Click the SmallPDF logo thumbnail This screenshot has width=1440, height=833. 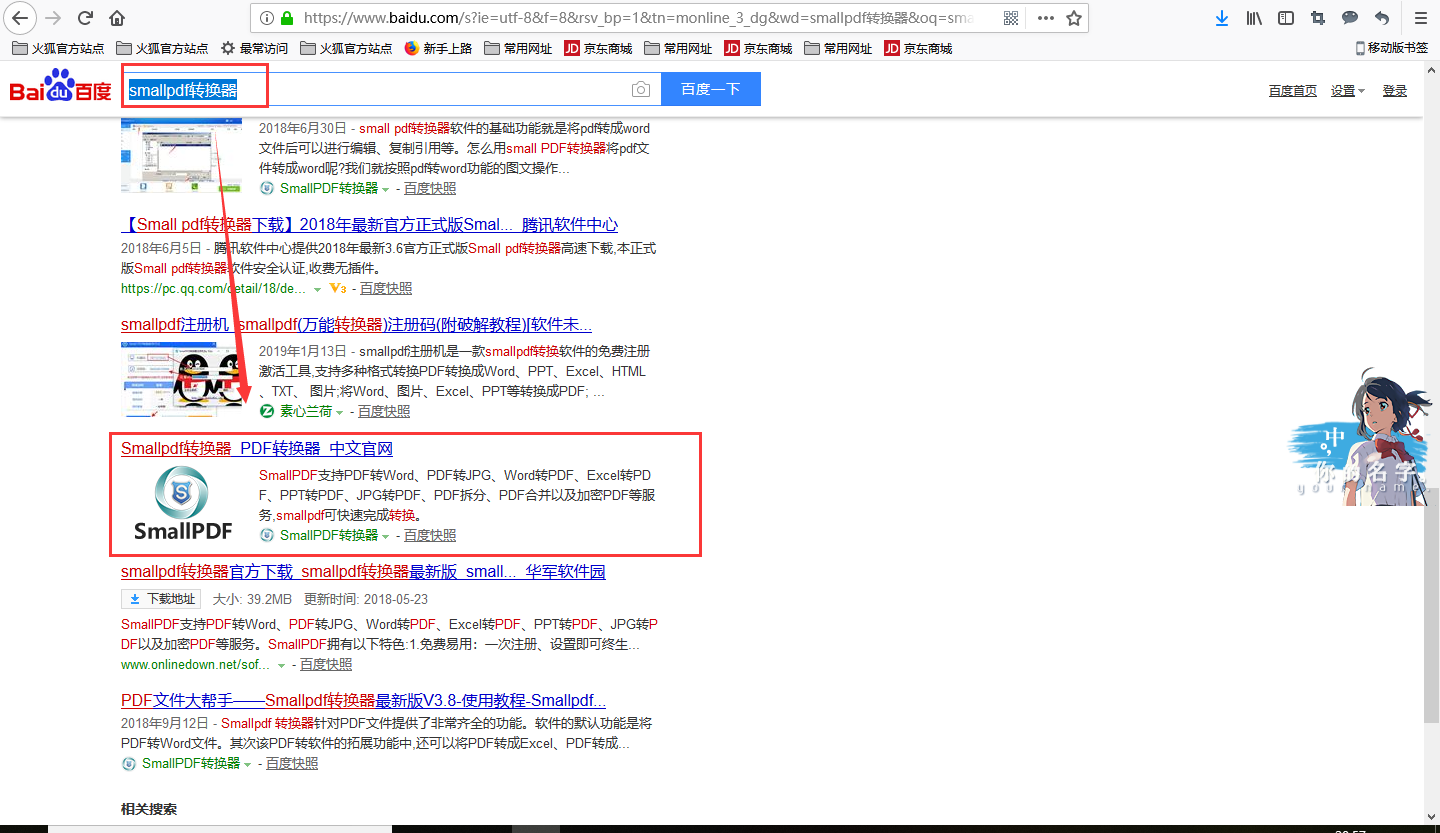tap(183, 503)
